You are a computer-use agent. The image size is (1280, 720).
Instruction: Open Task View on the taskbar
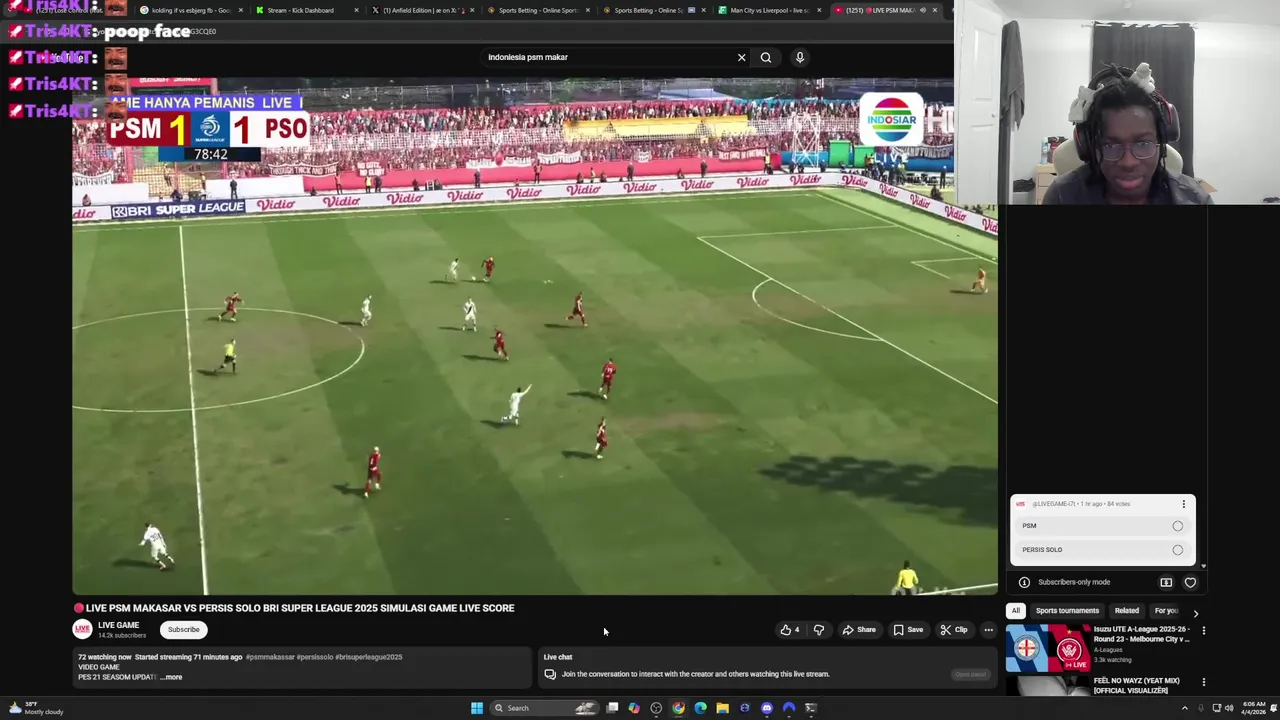click(612, 708)
